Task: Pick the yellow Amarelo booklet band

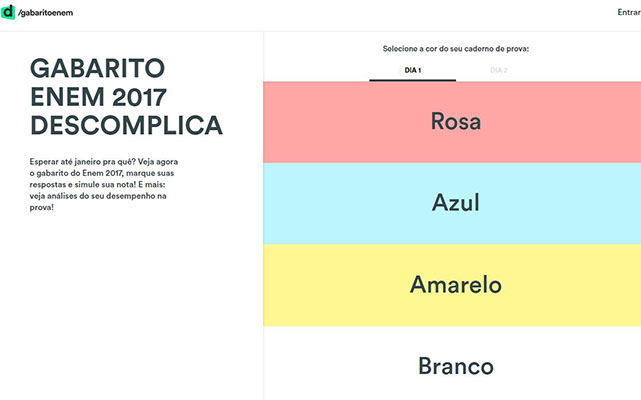Action: click(x=452, y=285)
